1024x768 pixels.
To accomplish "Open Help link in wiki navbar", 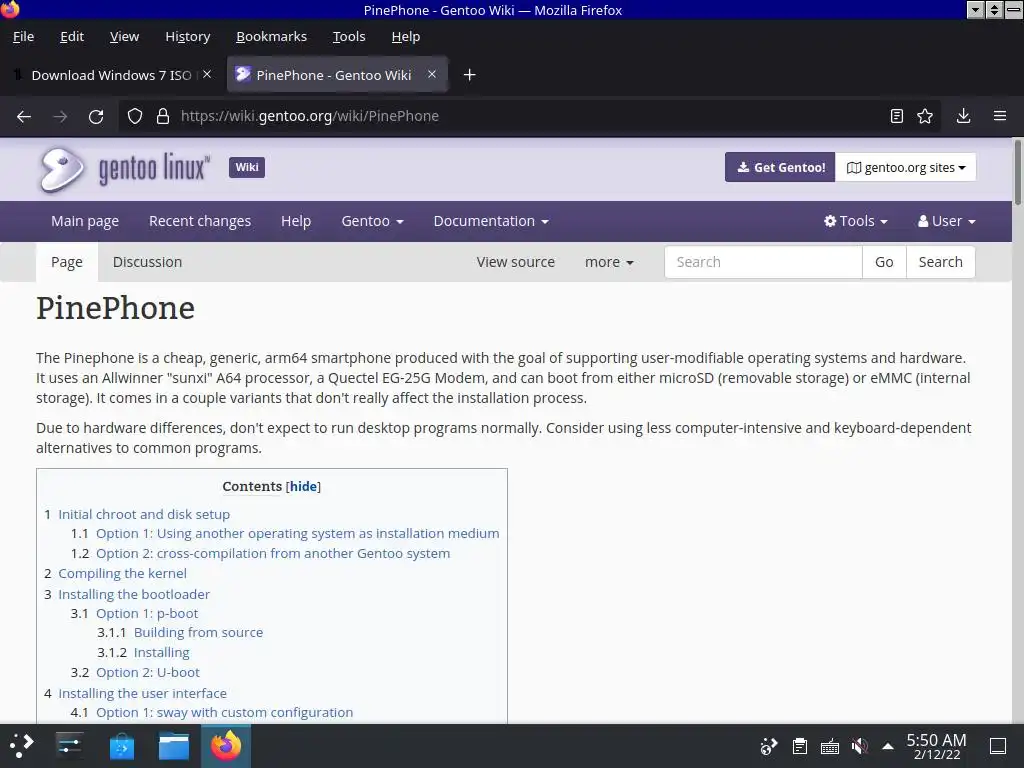I will pos(296,221).
